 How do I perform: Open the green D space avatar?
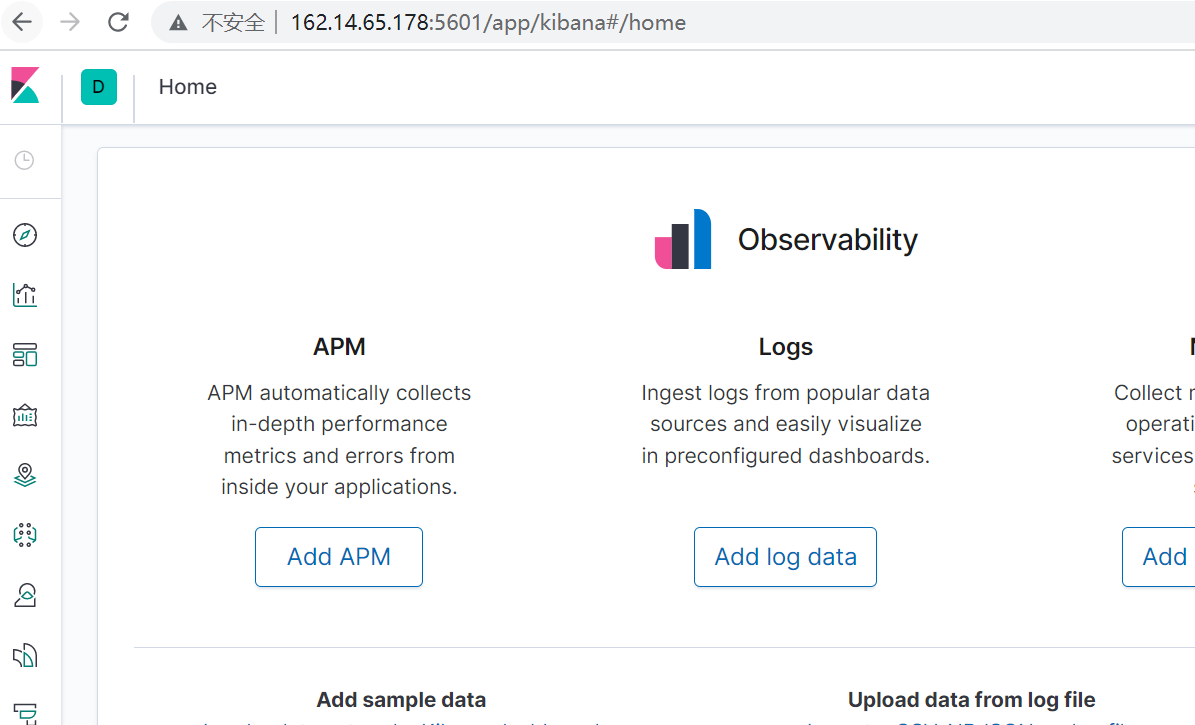point(99,87)
